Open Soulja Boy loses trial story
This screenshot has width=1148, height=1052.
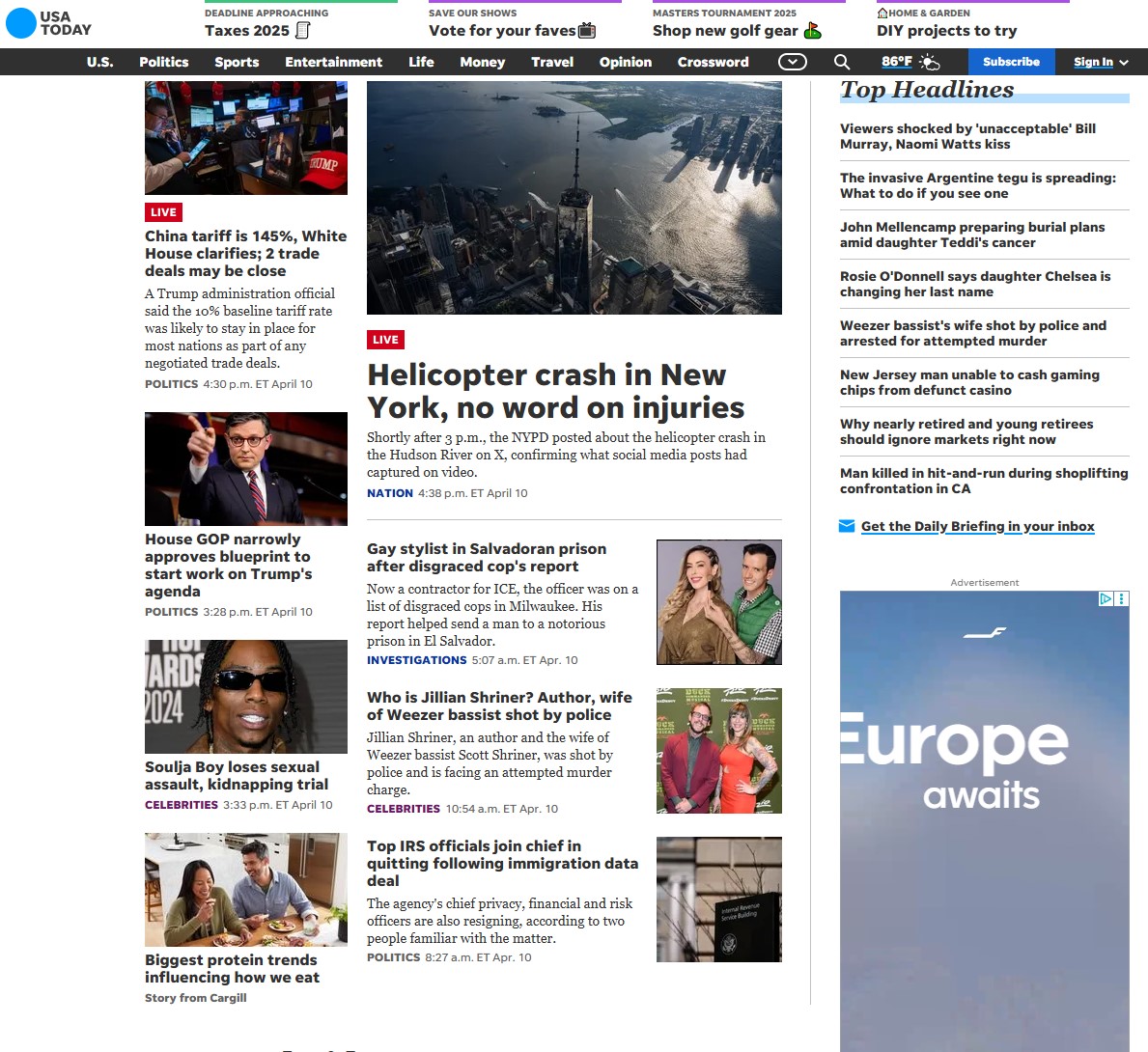pos(237,775)
